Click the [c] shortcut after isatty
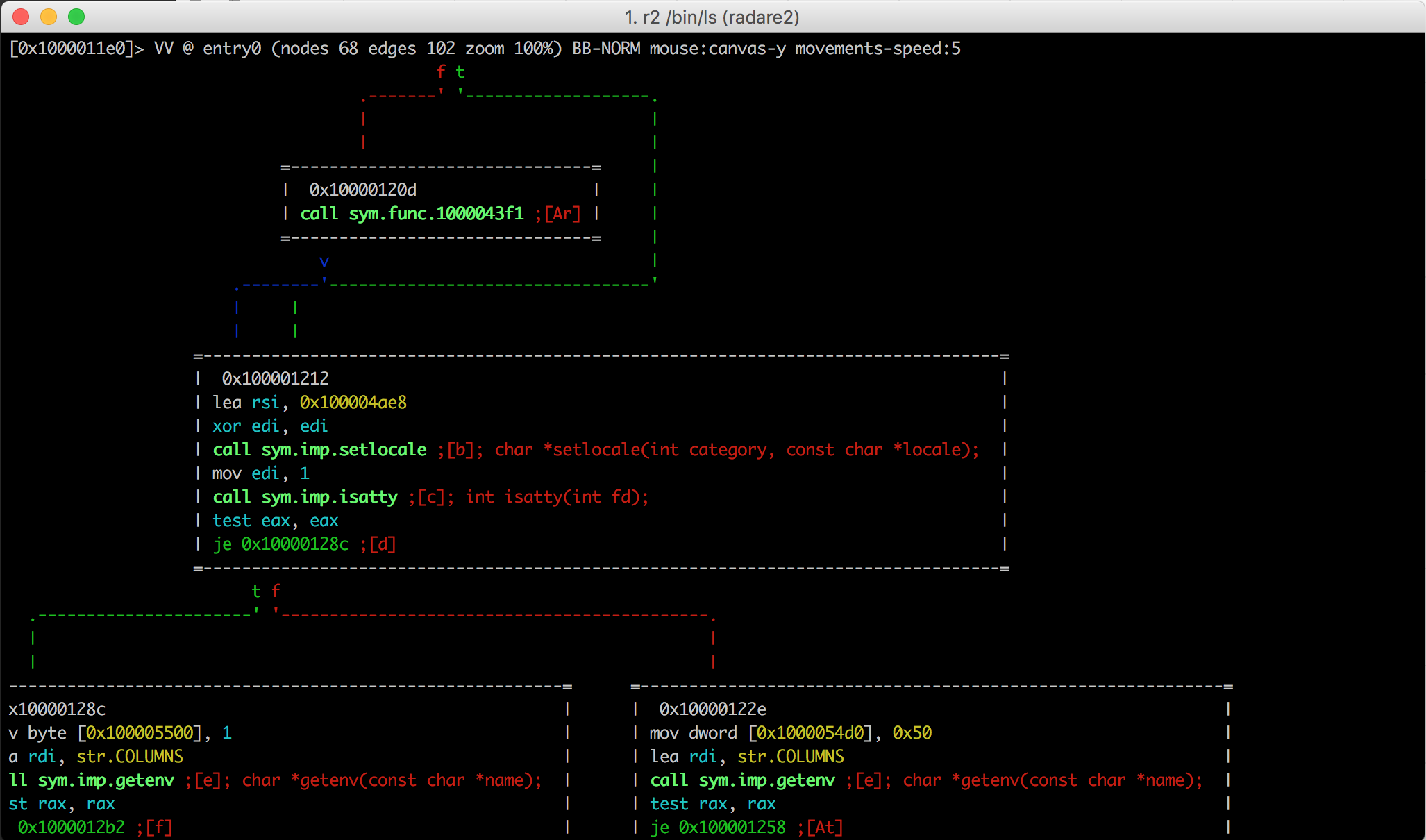The image size is (1426, 840). click(x=431, y=496)
